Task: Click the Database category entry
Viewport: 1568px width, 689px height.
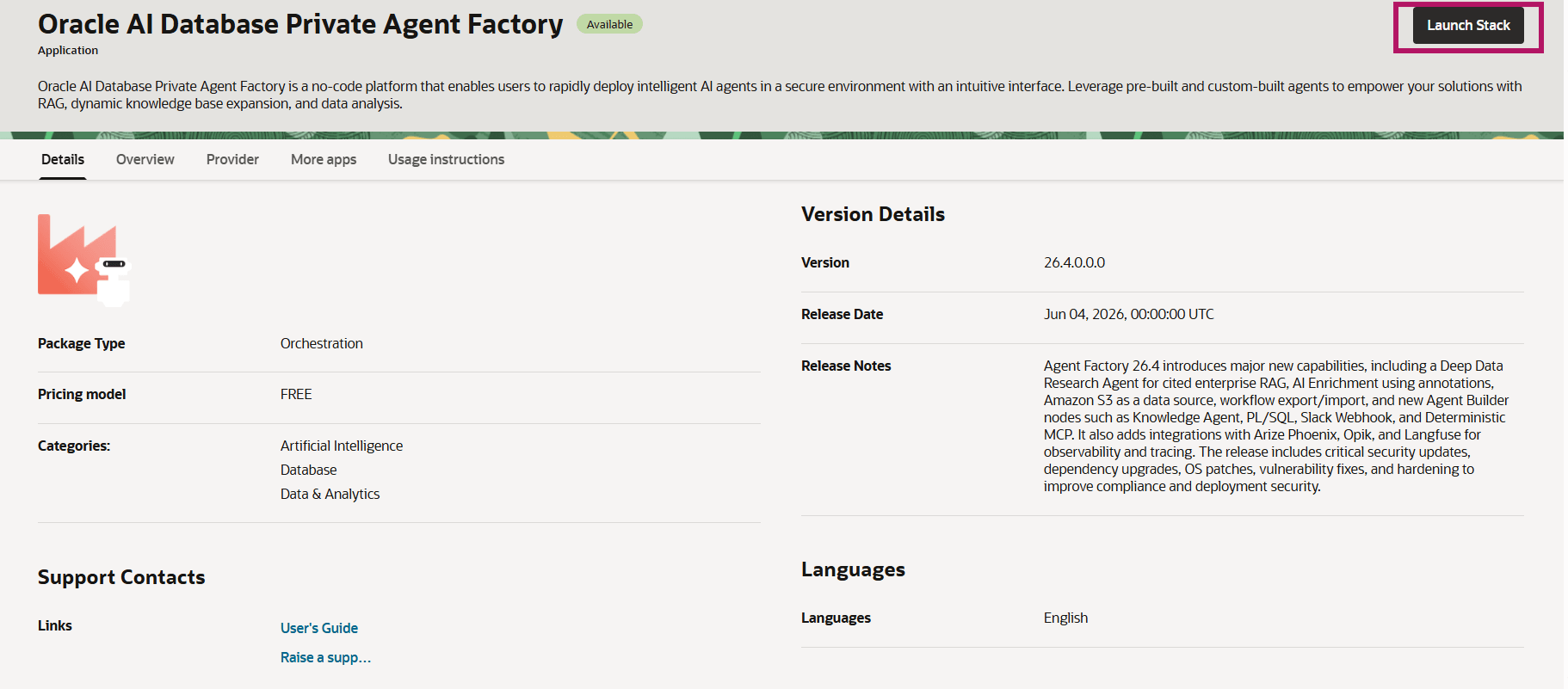Action: pyautogui.click(x=308, y=470)
